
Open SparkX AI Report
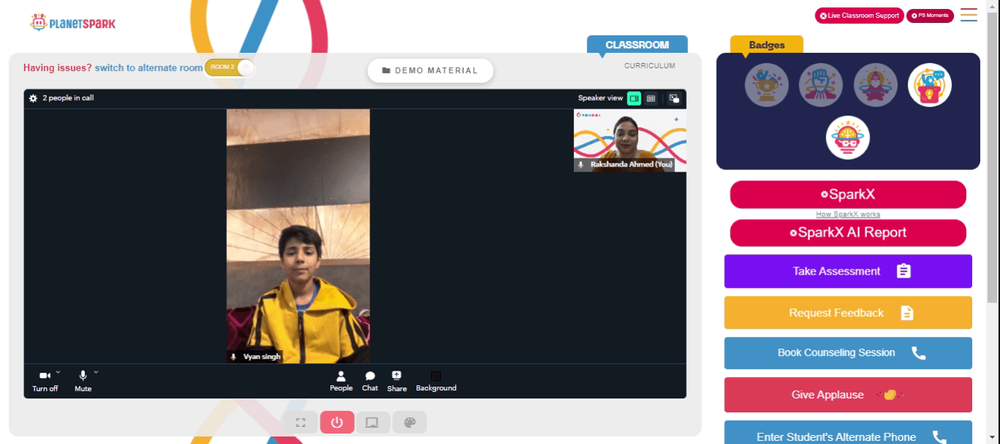[848, 233]
